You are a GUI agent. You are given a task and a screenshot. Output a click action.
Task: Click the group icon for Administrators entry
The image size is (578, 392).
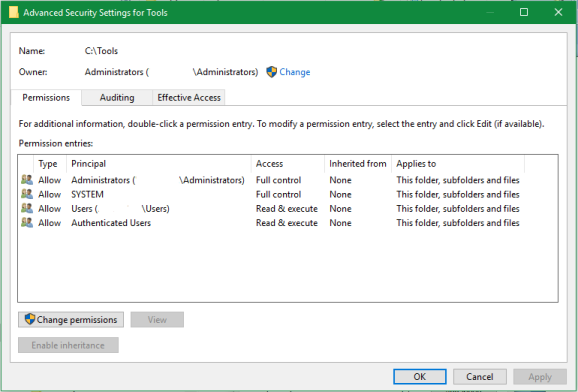coord(27,180)
